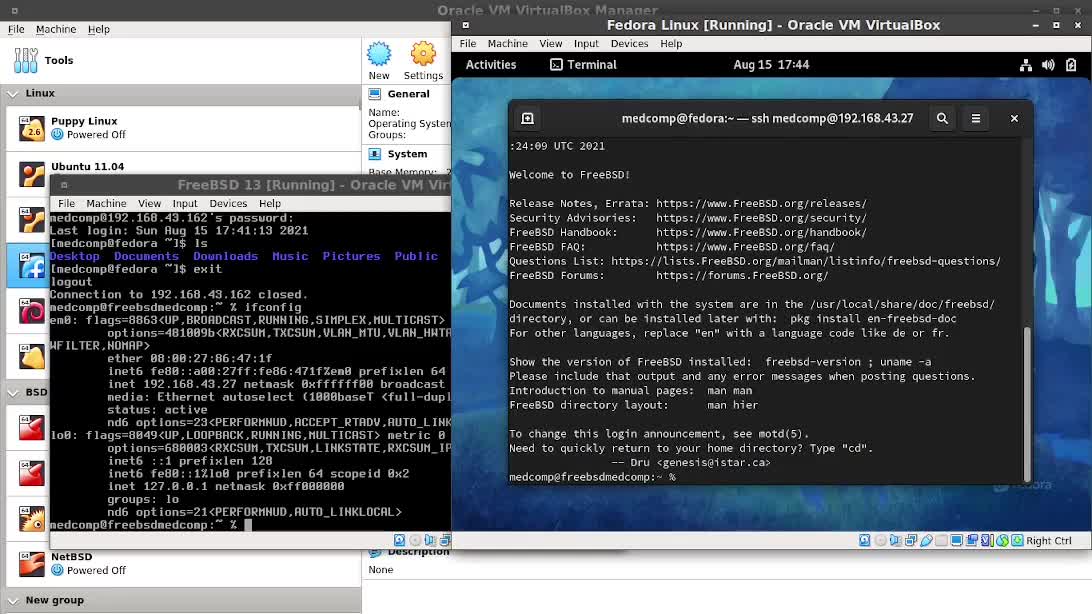Click USB indicator in Fedora status bar
This screenshot has width=1092, height=614.
click(x=926, y=540)
